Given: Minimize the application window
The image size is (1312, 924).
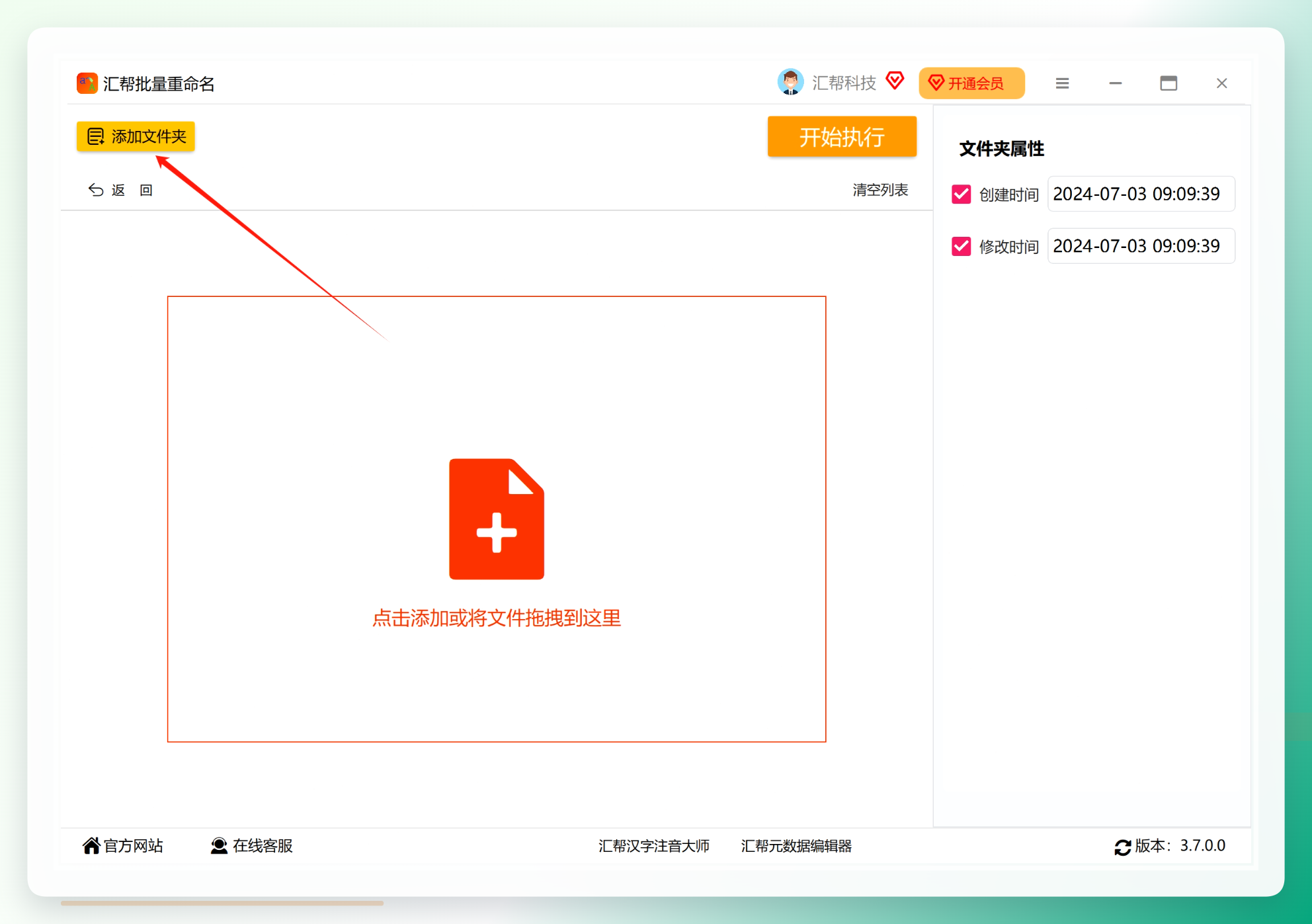Looking at the screenshot, I should (x=1116, y=83).
